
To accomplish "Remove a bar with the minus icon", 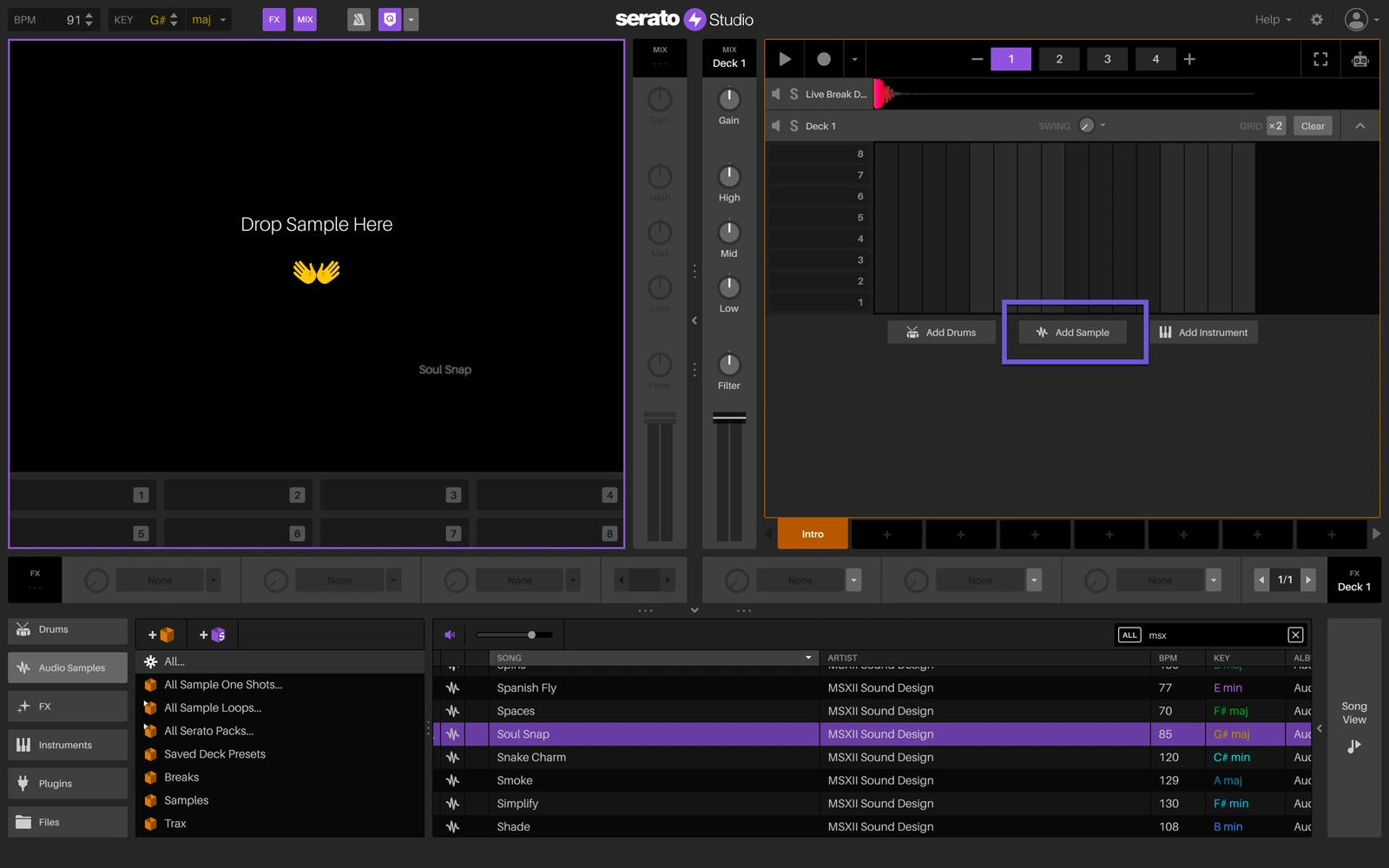I will click(977, 59).
